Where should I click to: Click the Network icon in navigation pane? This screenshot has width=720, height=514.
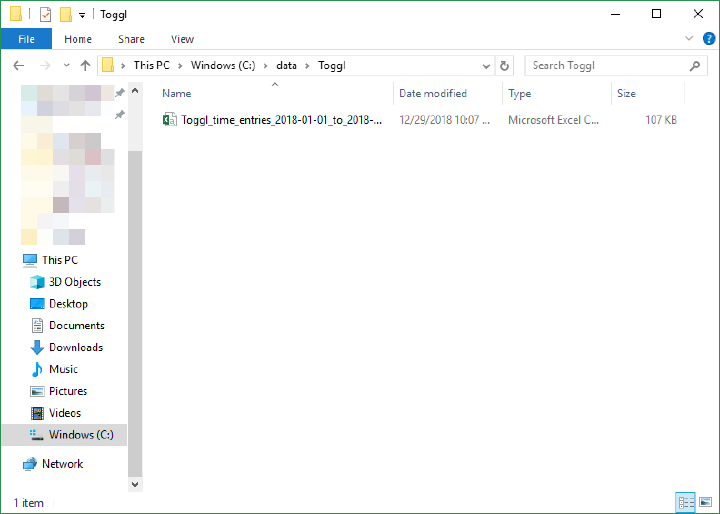(30, 464)
